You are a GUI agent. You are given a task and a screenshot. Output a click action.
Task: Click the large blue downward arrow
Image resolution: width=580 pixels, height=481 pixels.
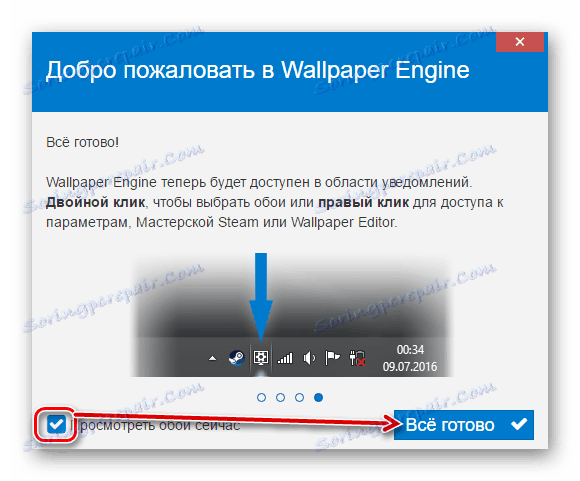click(261, 296)
